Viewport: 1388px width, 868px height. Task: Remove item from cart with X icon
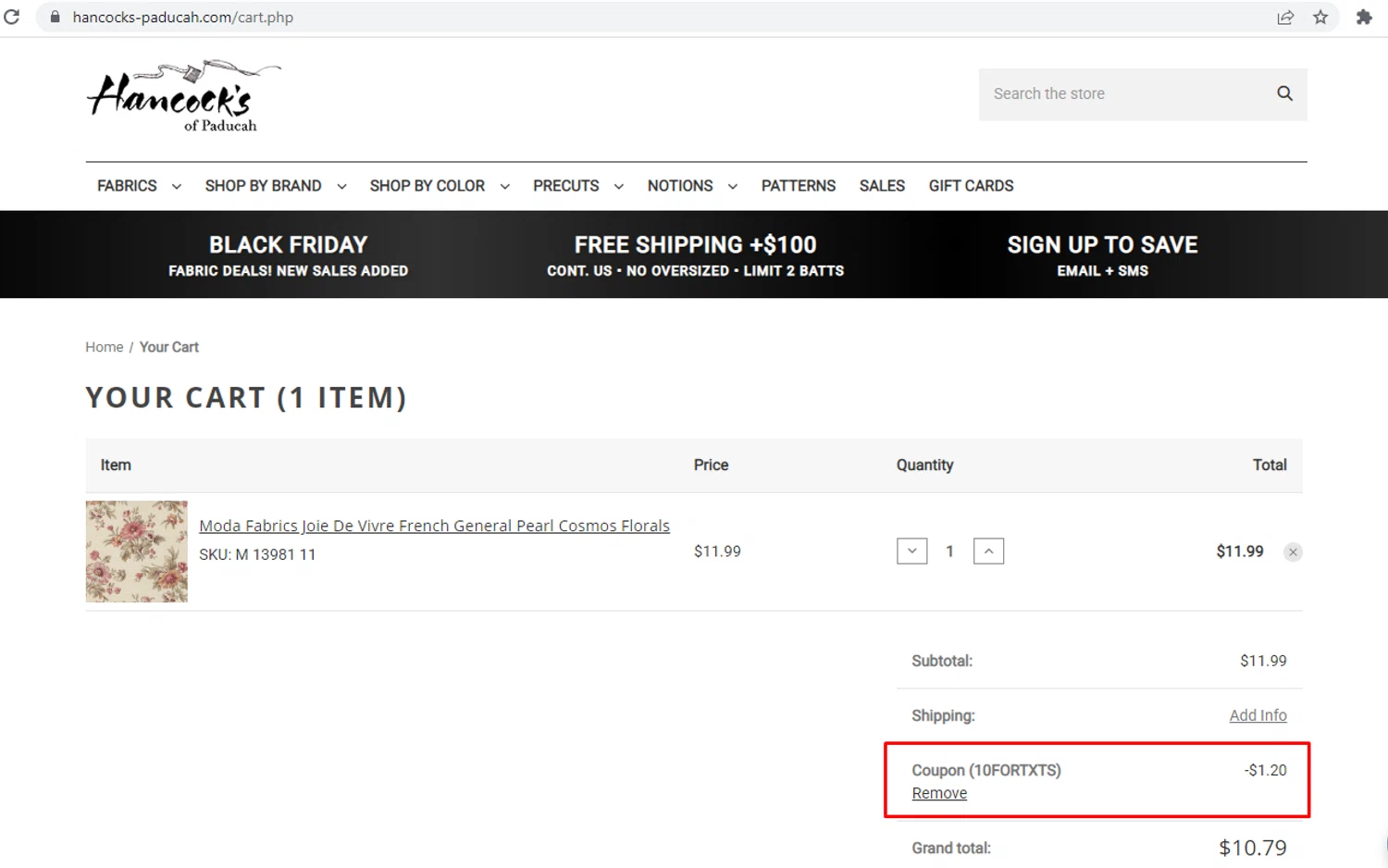point(1293,552)
